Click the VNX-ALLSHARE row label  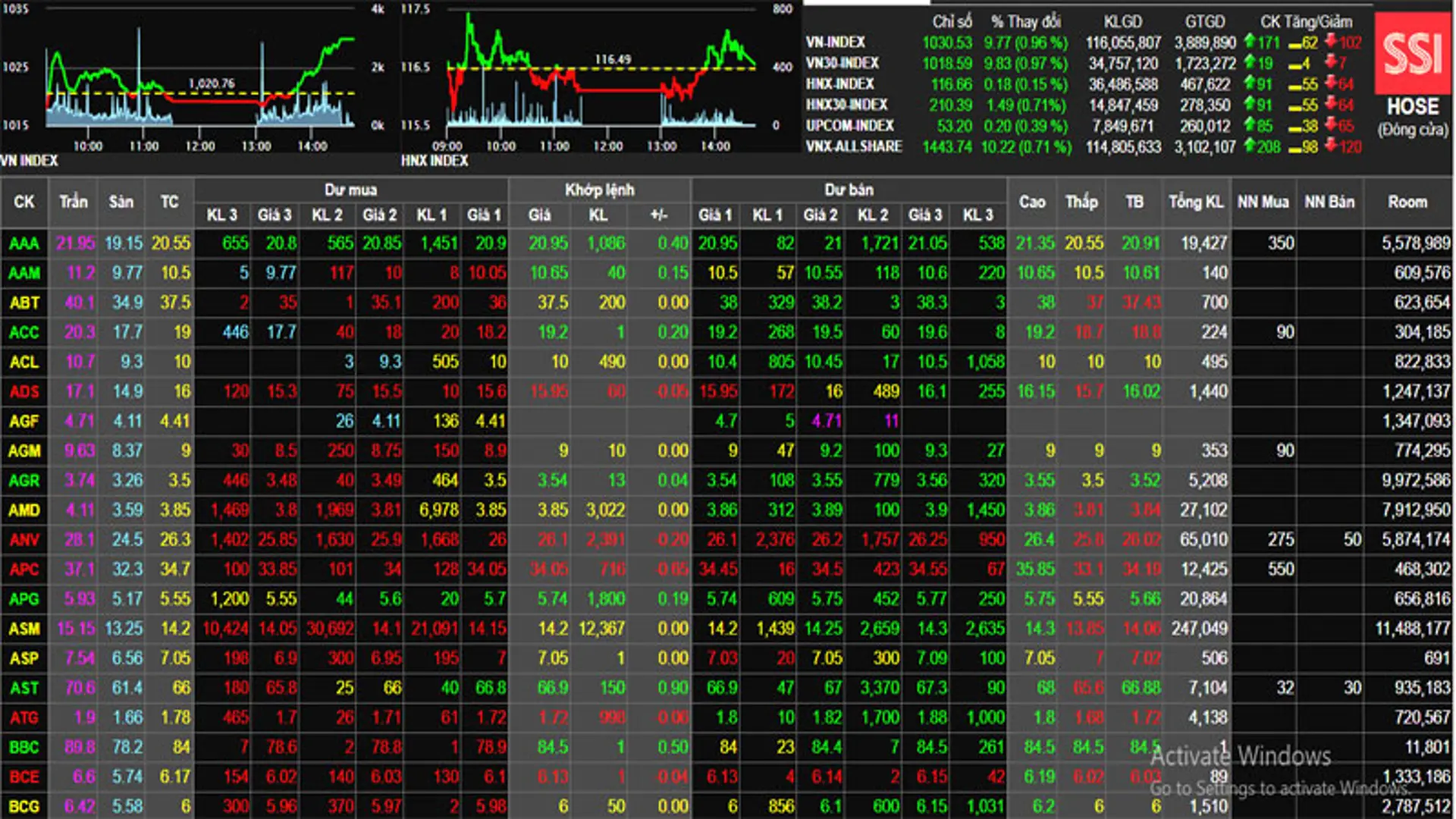tap(854, 146)
